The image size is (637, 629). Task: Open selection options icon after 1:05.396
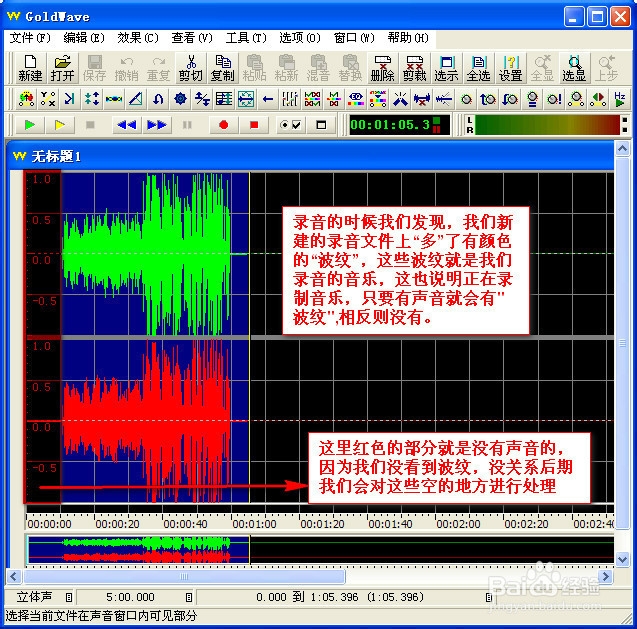(x=489, y=597)
